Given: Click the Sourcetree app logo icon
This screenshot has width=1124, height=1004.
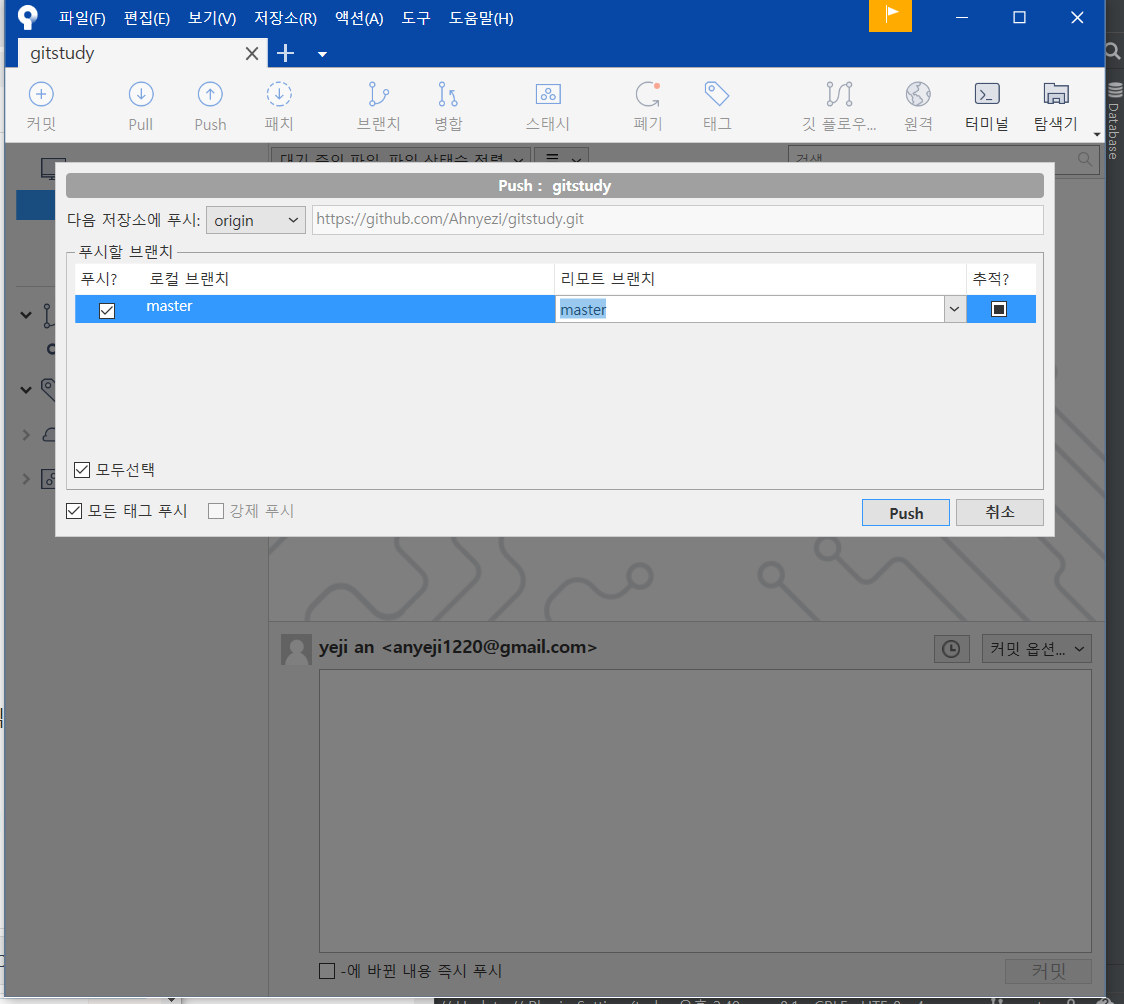Looking at the screenshot, I should (x=27, y=16).
